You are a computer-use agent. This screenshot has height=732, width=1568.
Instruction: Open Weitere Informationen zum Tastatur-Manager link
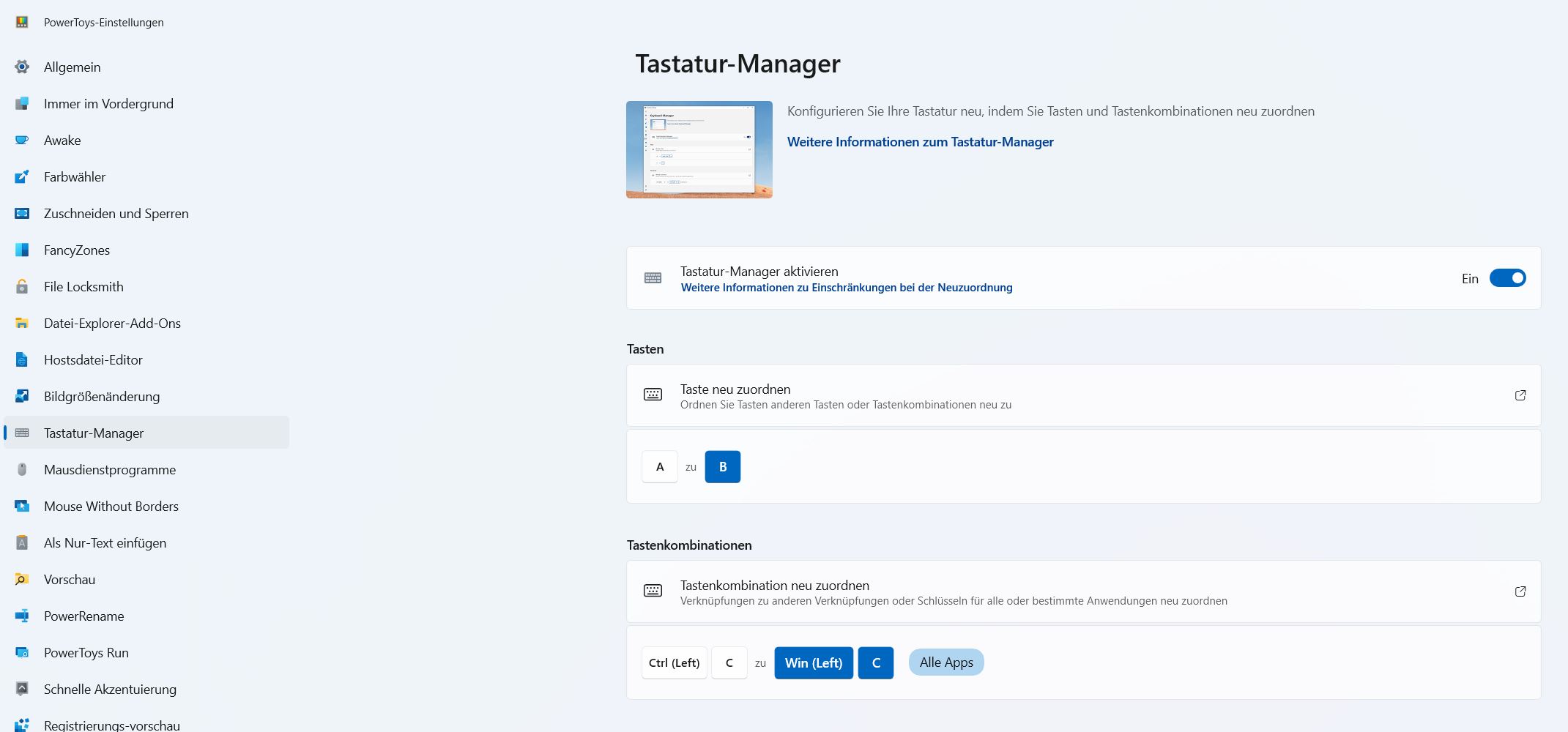coord(921,142)
